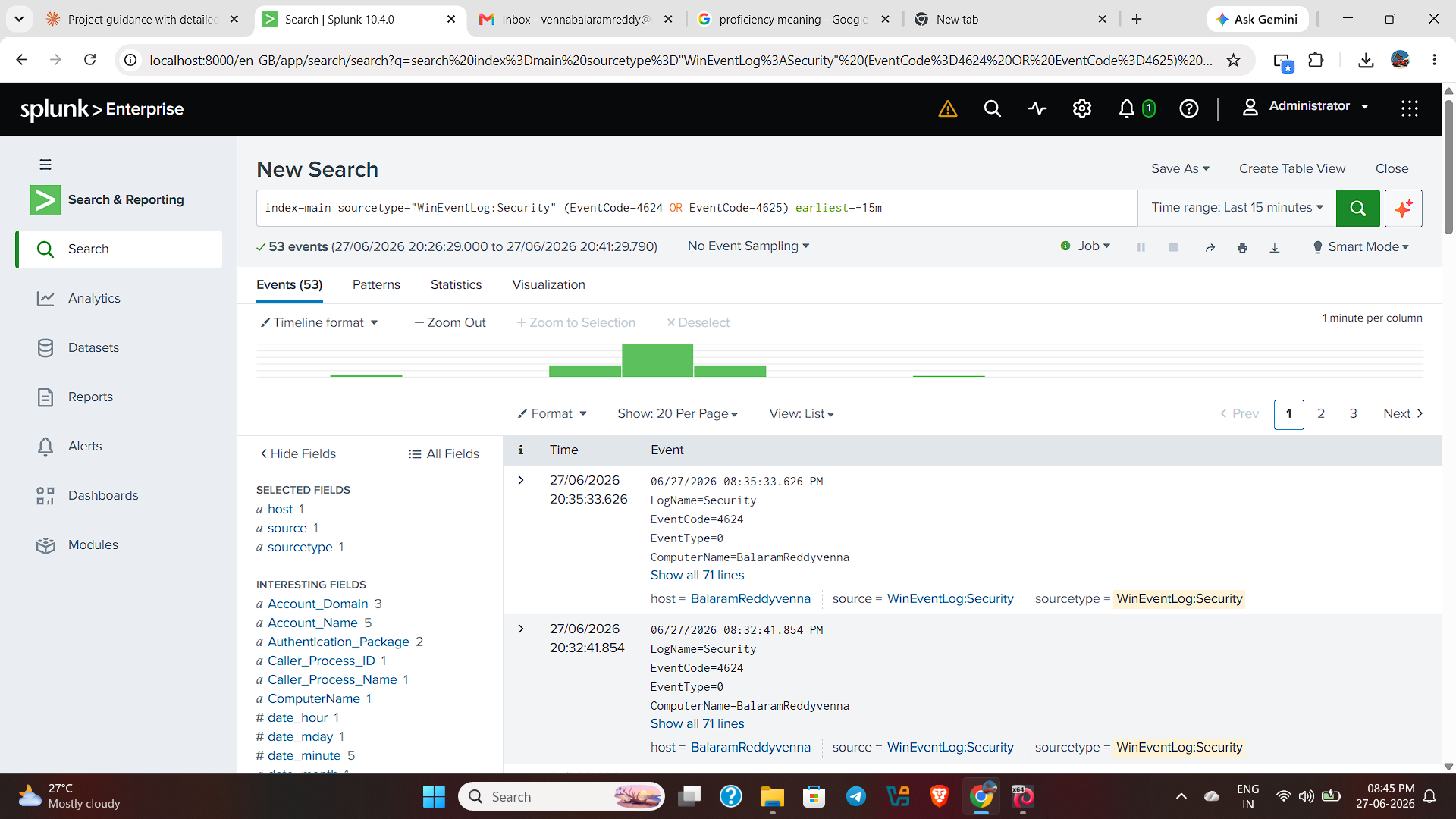Viewport: 1456px width, 819px height.
Task: Click inside the search query input
Action: point(697,208)
